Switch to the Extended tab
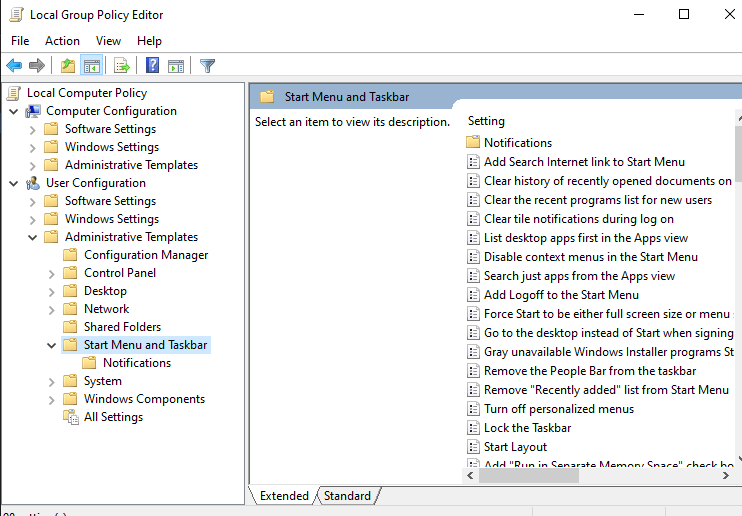 point(284,496)
